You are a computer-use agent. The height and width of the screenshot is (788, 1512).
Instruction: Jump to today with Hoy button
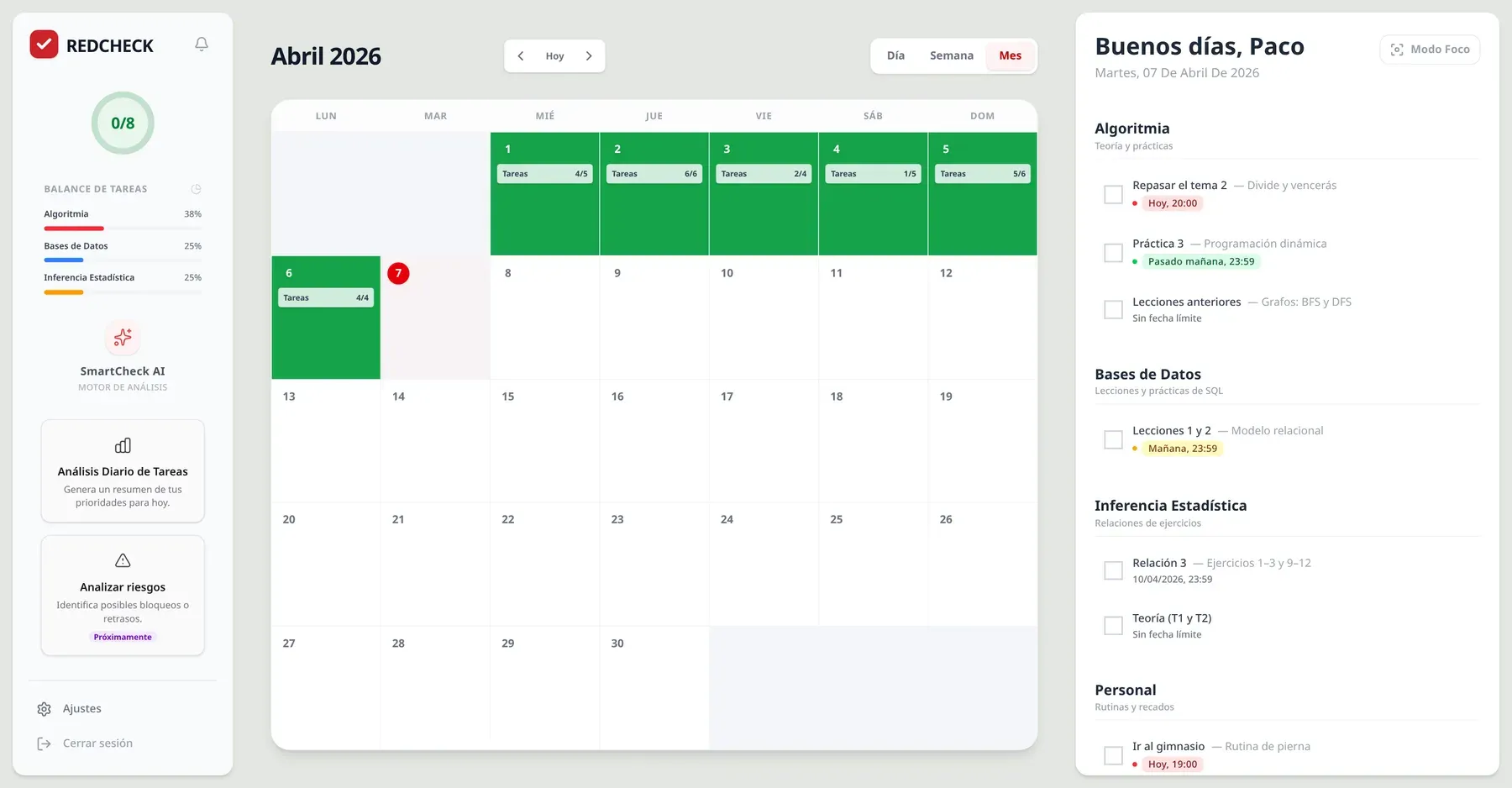tap(554, 56)
